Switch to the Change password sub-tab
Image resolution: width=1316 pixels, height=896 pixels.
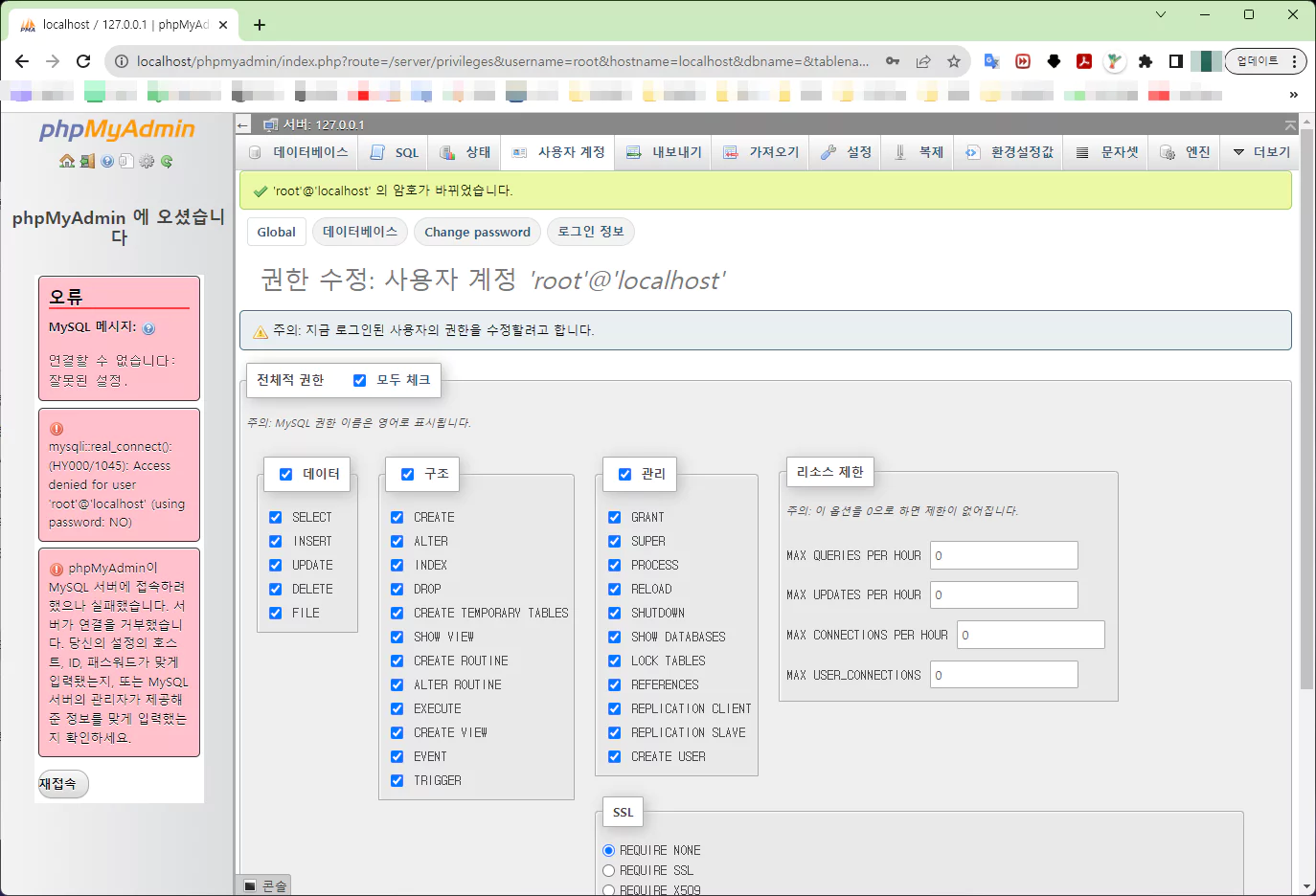click(x=477, y=232)
